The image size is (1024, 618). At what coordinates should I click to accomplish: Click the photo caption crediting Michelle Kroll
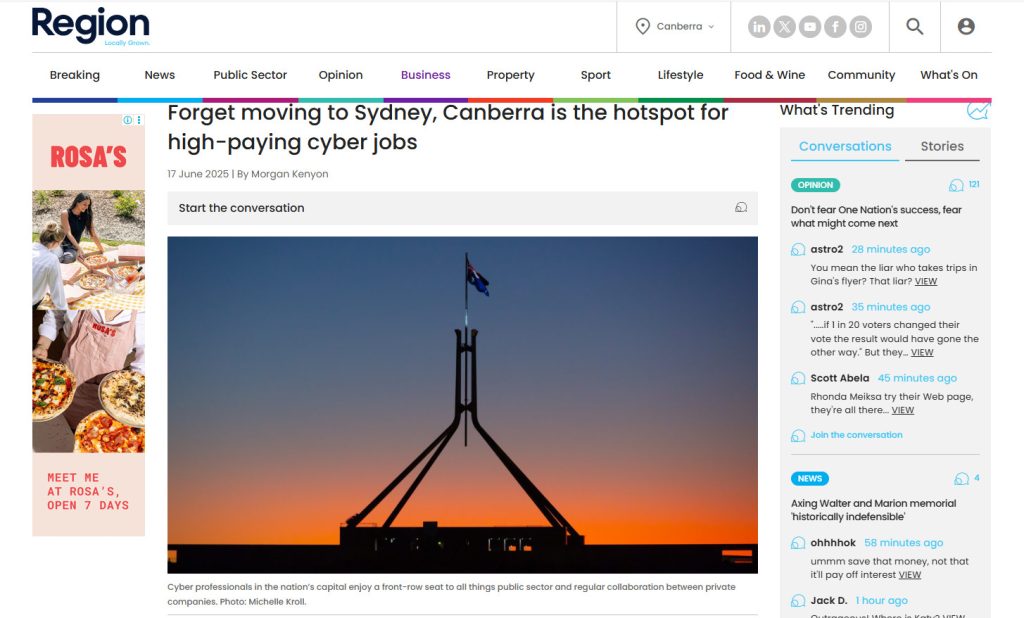(451, 594)
